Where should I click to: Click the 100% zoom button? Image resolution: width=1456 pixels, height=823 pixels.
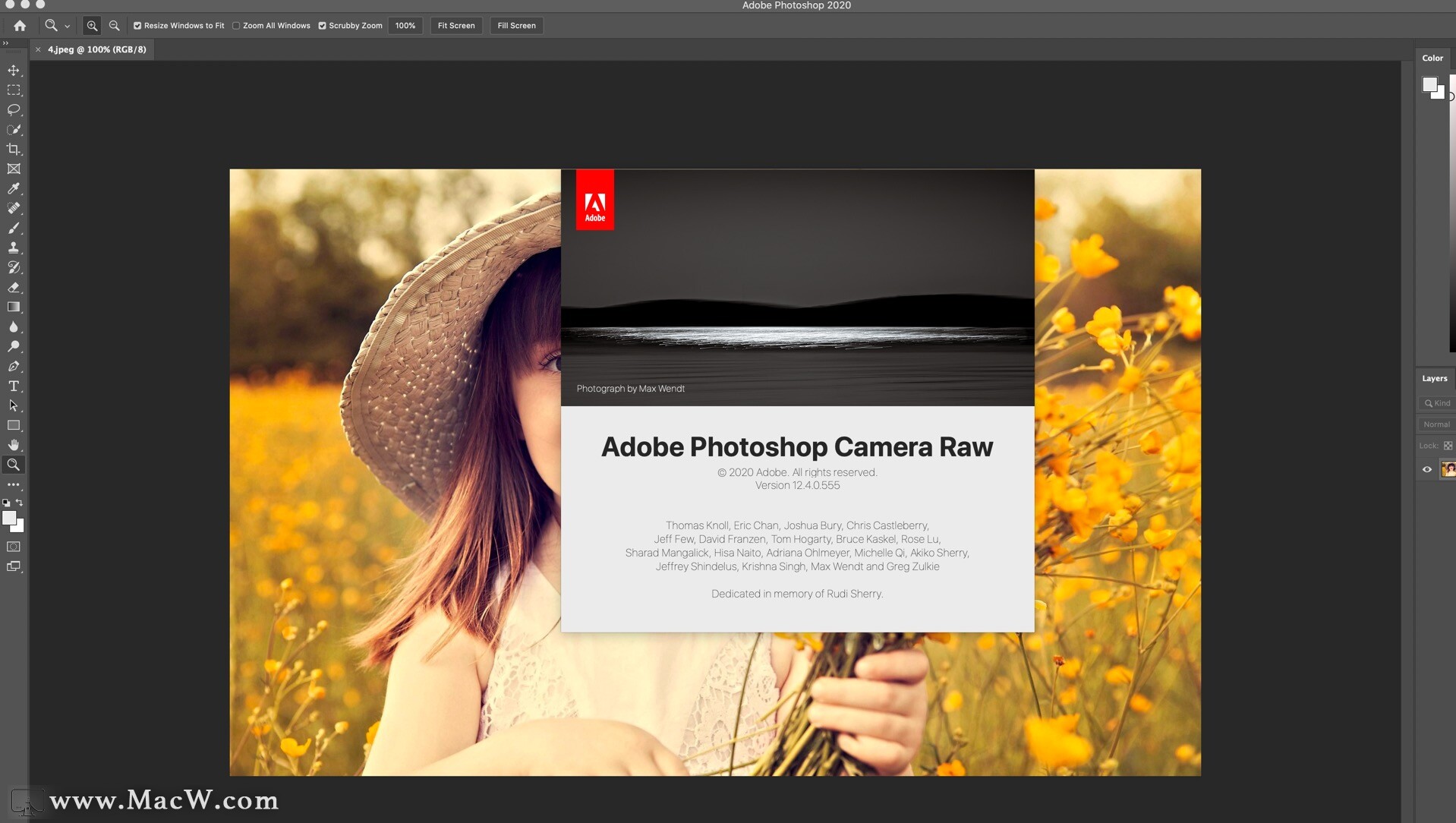[x=405, y=26]
